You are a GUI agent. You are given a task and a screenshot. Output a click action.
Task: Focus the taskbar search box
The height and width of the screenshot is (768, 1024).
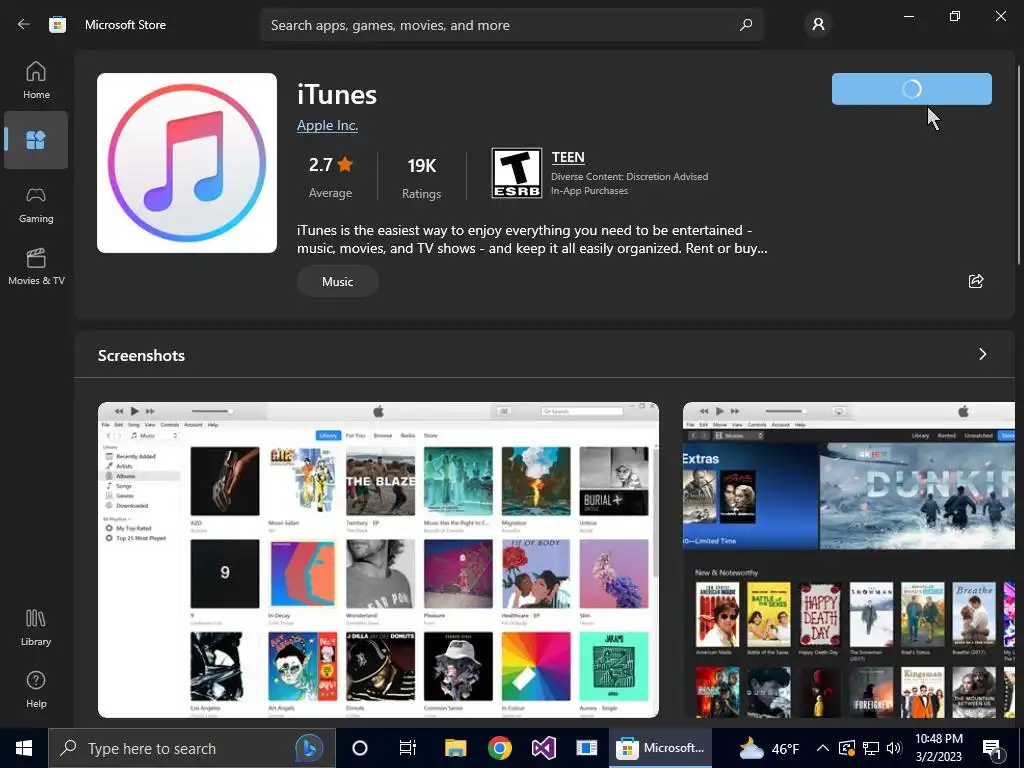[x=191, y=748]
